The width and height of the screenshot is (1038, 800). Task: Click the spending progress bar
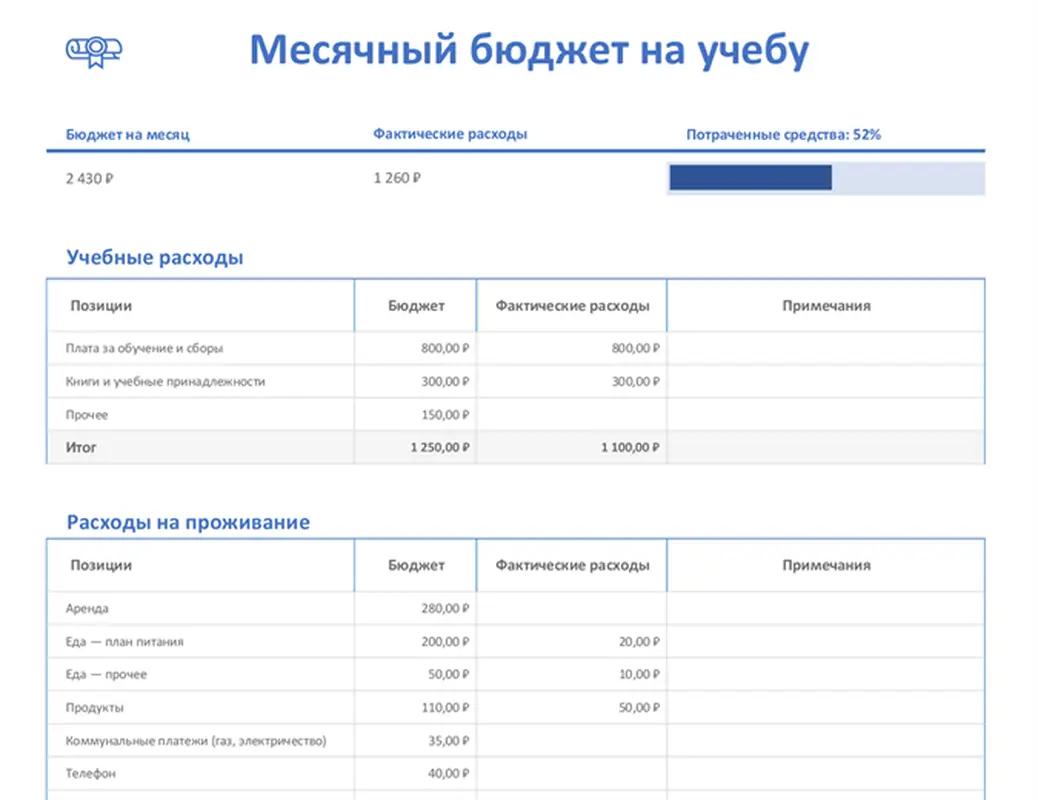825,177
